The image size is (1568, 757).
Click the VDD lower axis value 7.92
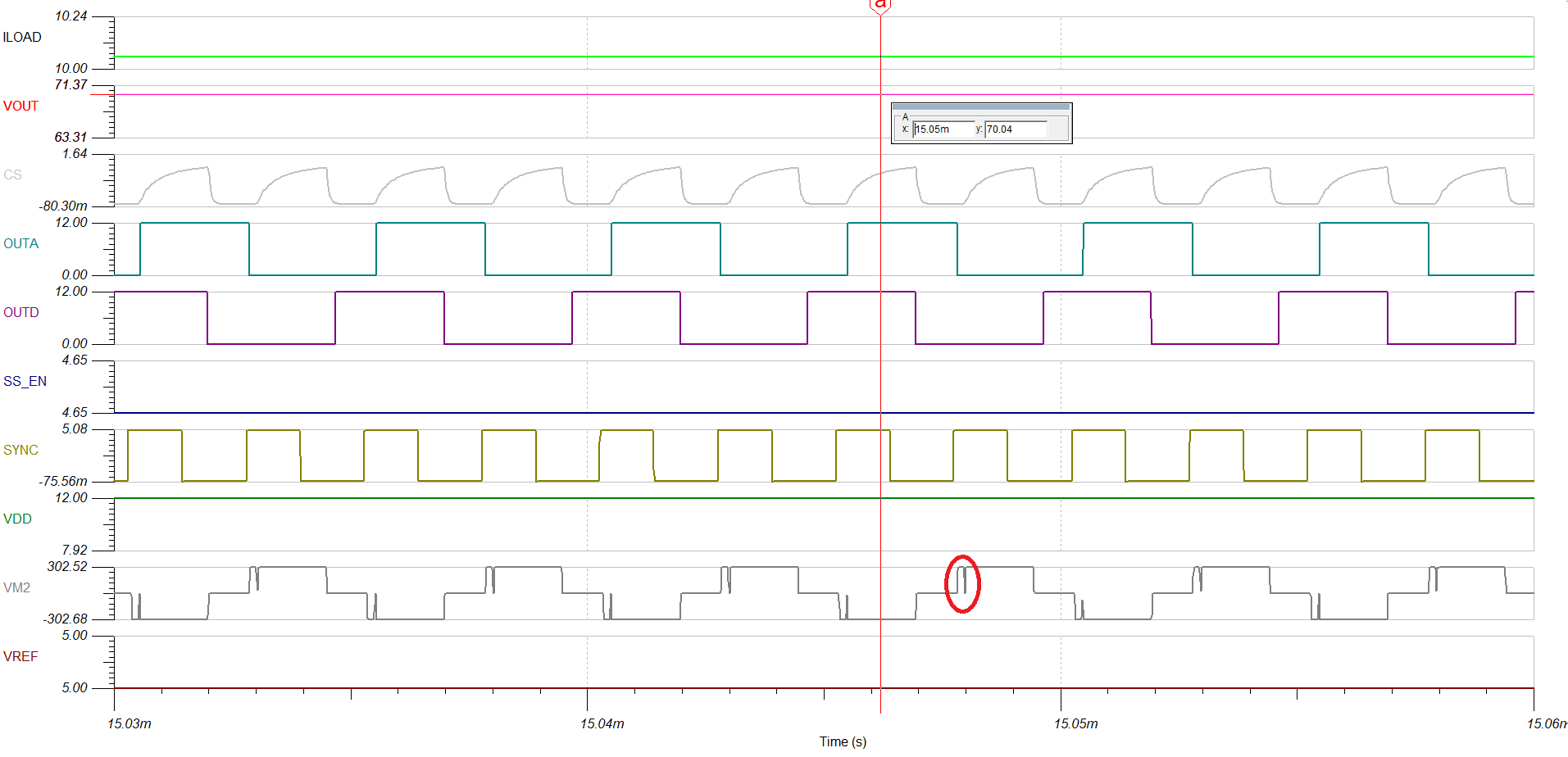pyautogui.click(x=75, y=551)
